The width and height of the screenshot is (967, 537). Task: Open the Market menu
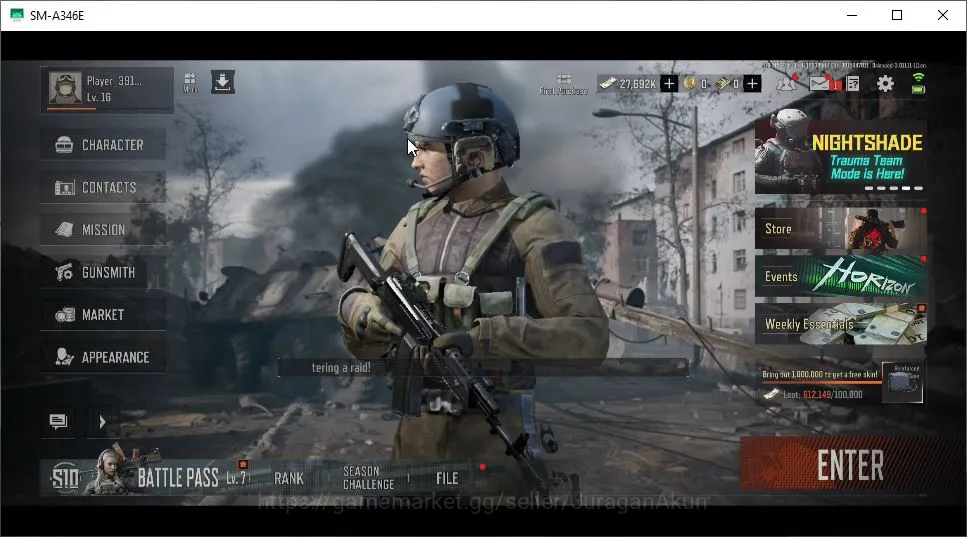103,315
